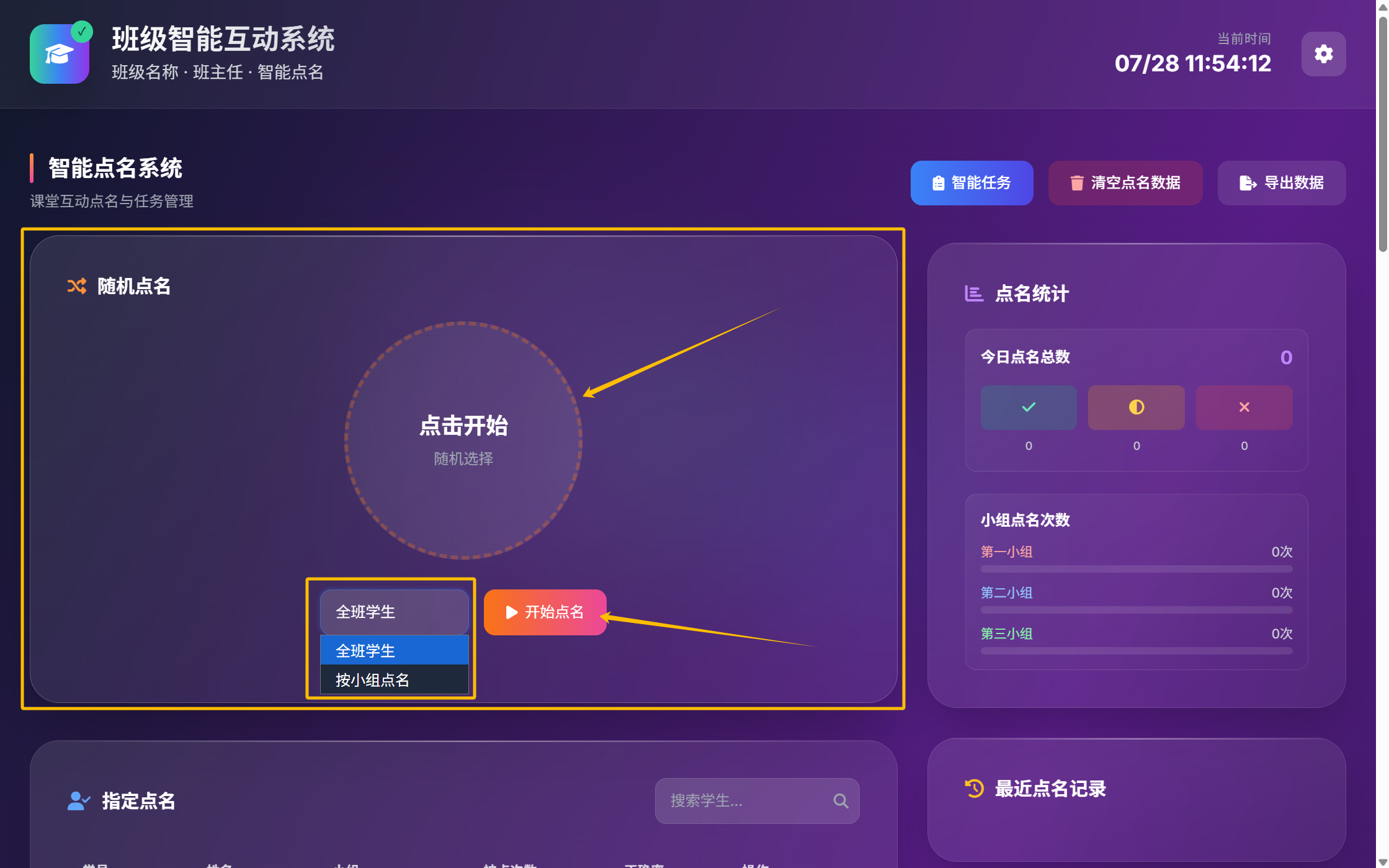This screenshot has height=868, width=1389.
Task: Select the yellow half-circle attendance status
Action: pos(1136,408)
